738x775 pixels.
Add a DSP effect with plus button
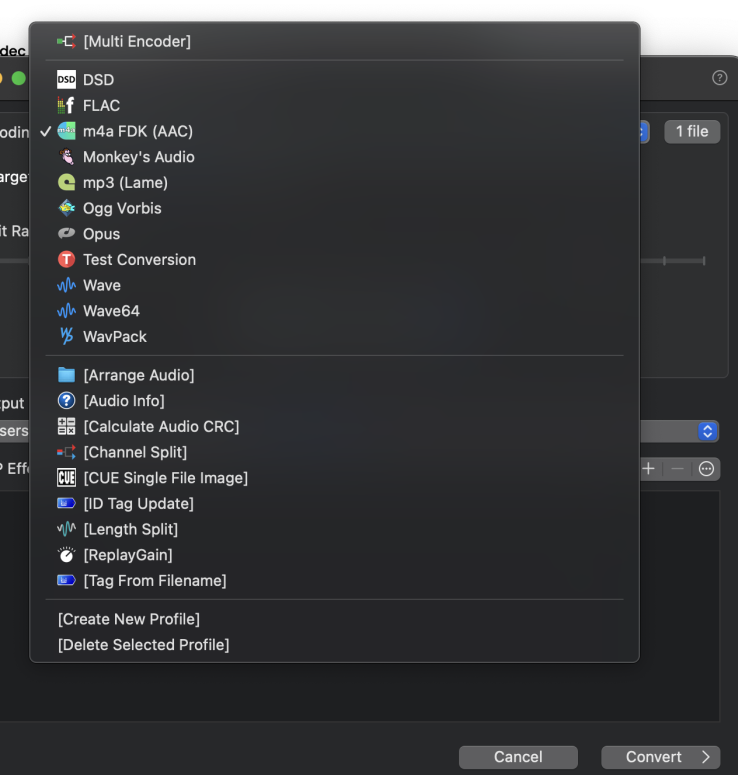(649, 469)
